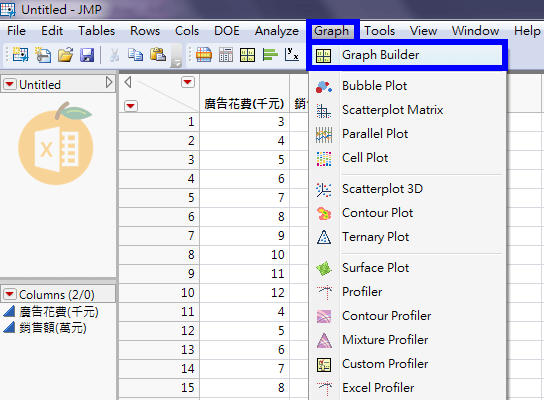Click the Cell Plot colored grid icon

point(324,159)
